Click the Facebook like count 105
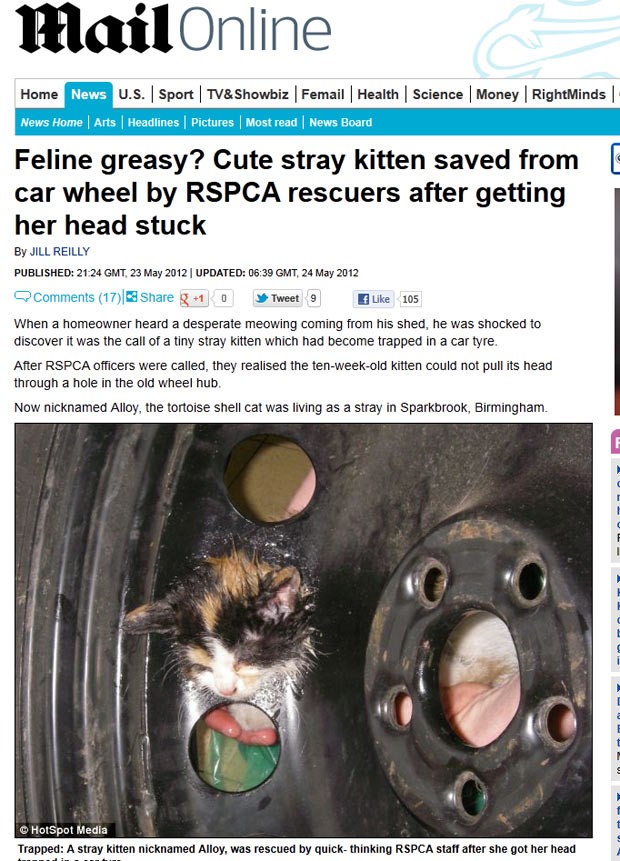 (410, 299)
